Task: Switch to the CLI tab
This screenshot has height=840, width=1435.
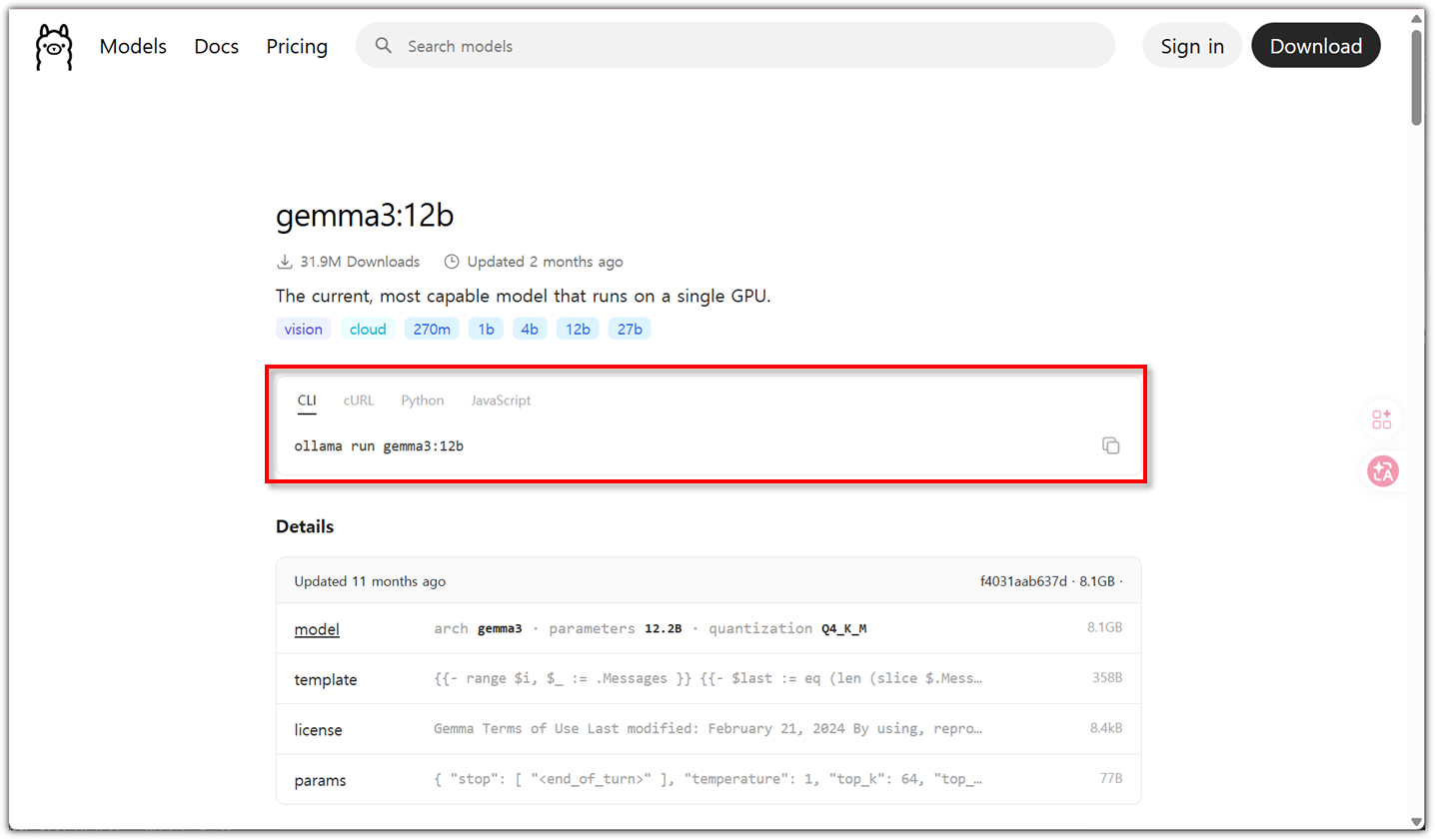Action: click(307, 401)
